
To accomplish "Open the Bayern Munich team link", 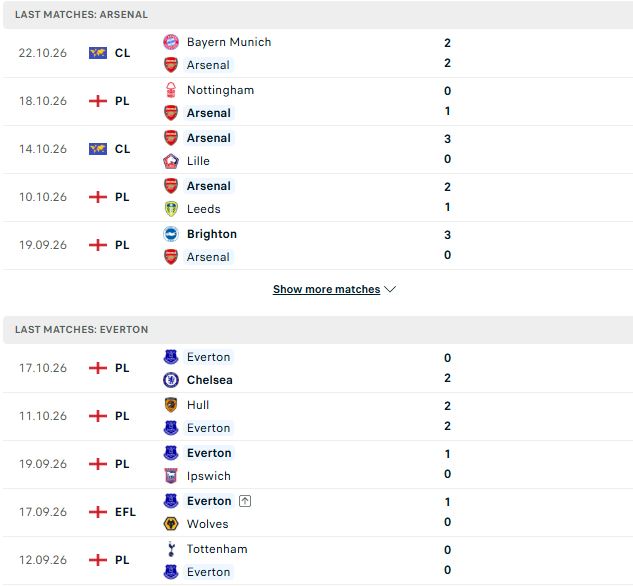I will click(229, 42).
